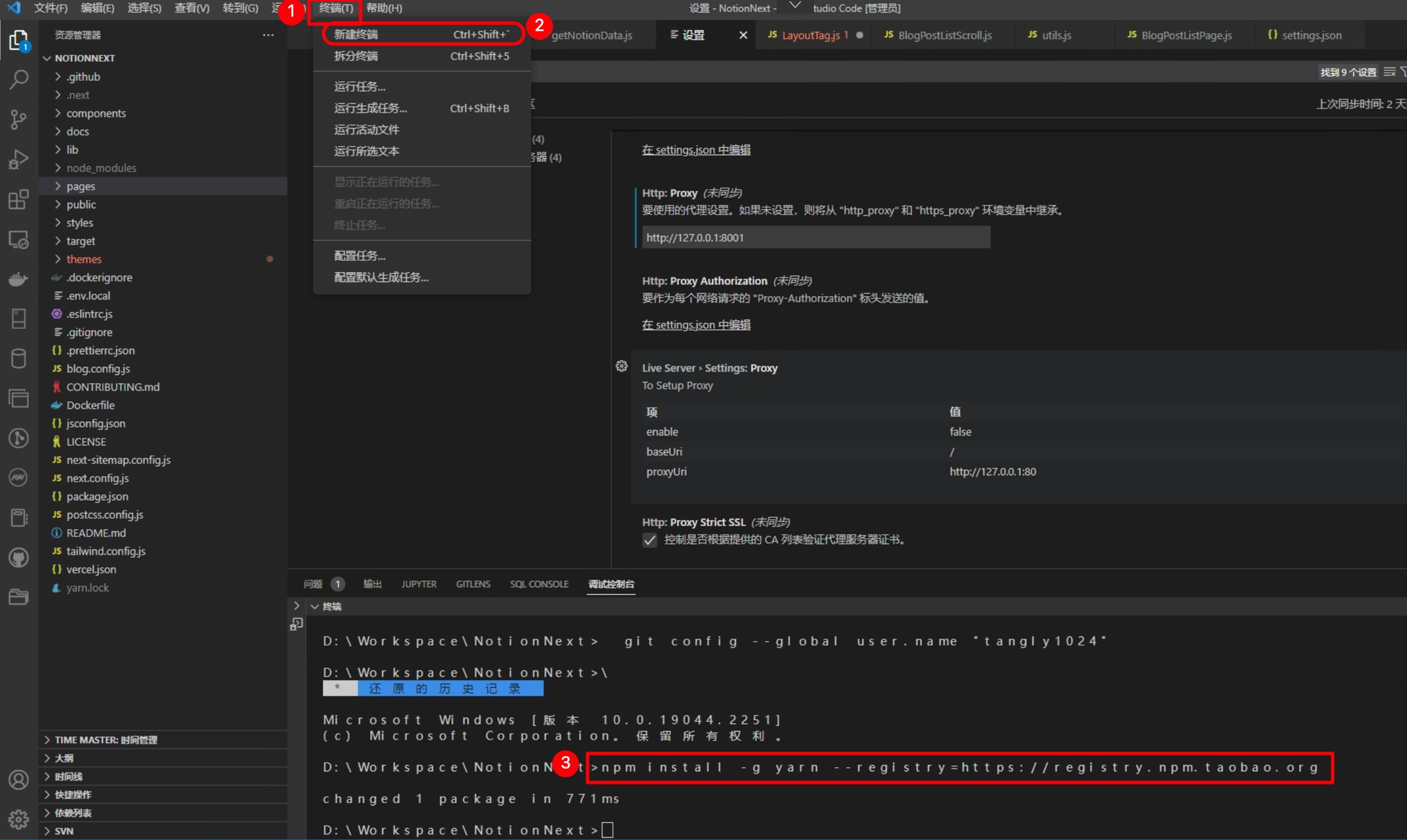Viewport: 1407px width, 840px height.
Task: Open the Explorer view in activity bar
Action: pyautogui.click(x=19, y=40)
